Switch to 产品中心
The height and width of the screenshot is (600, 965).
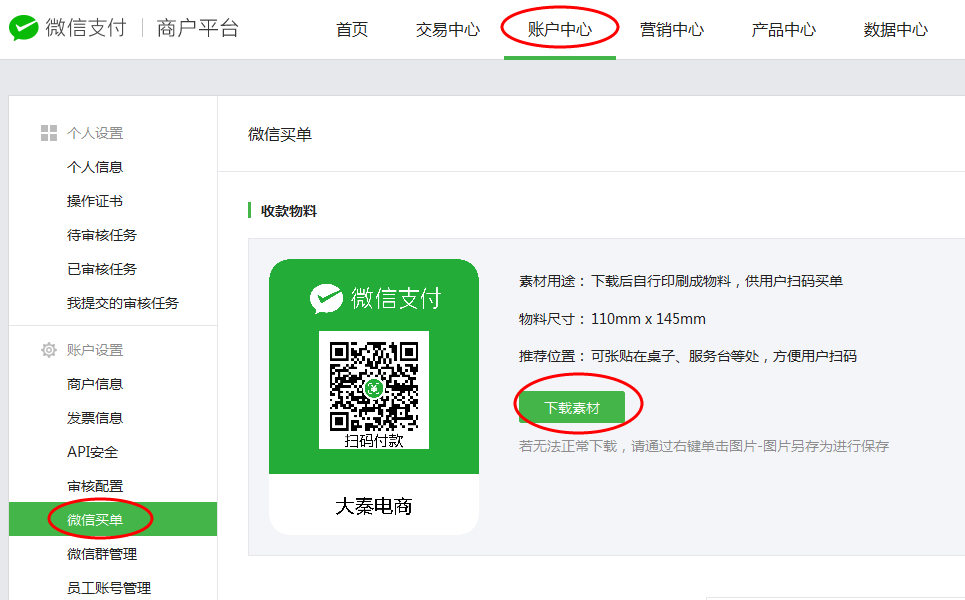coord(782,31)
